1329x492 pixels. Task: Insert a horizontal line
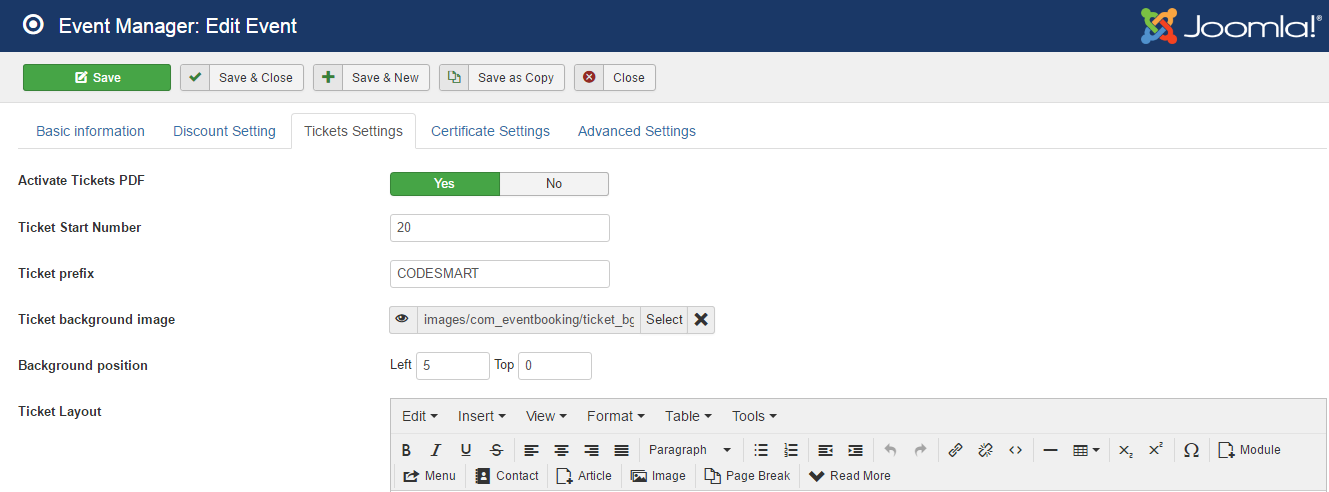(1050, 450)
